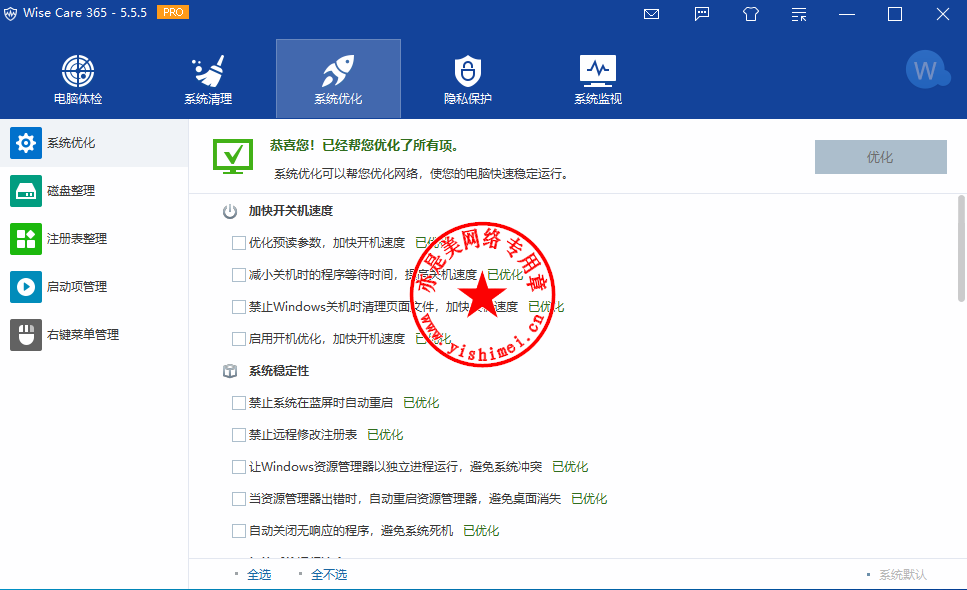Select the 注册表整理 grid icon in sidebar
This screenshot has width=967, height=590.
click(26, 239)
